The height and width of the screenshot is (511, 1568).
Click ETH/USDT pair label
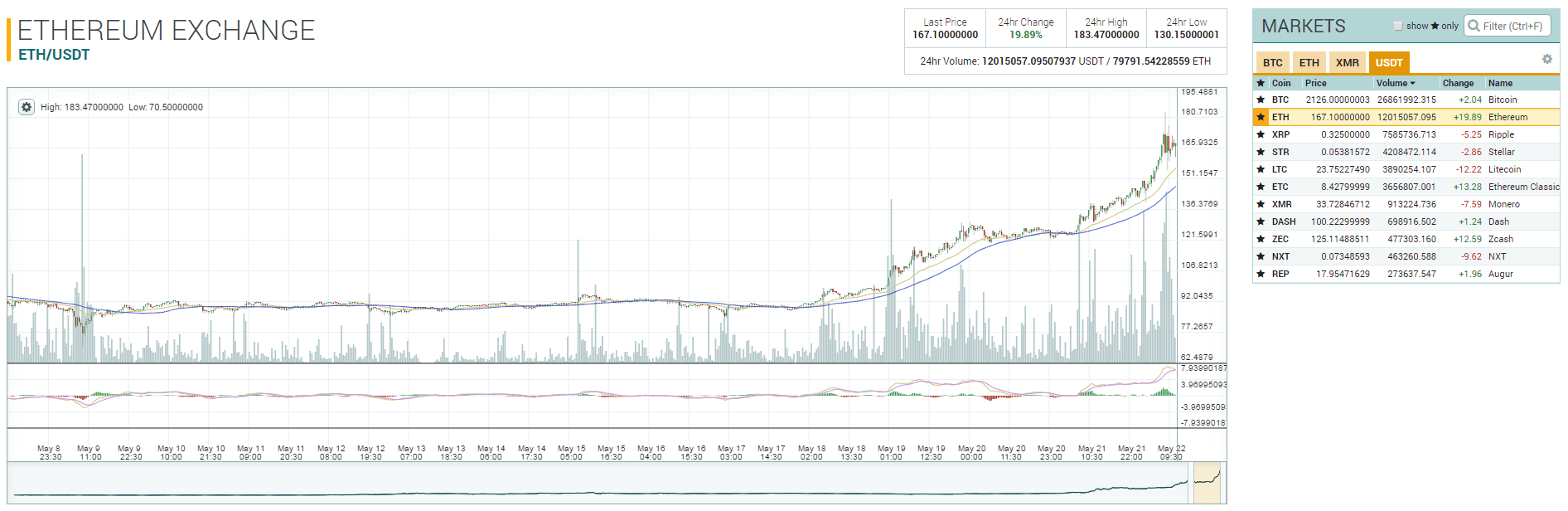coord(54,55)
